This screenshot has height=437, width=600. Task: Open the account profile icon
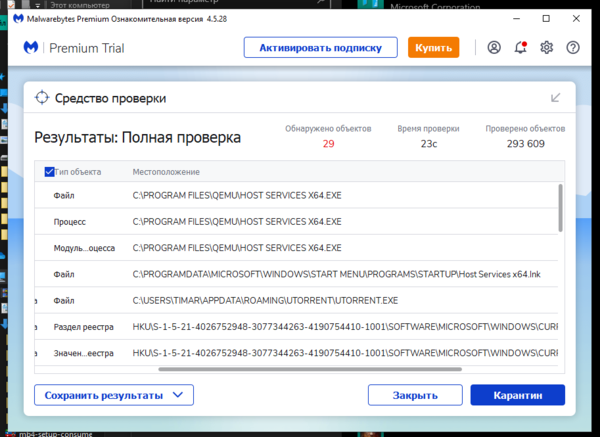tap(494, 47)
